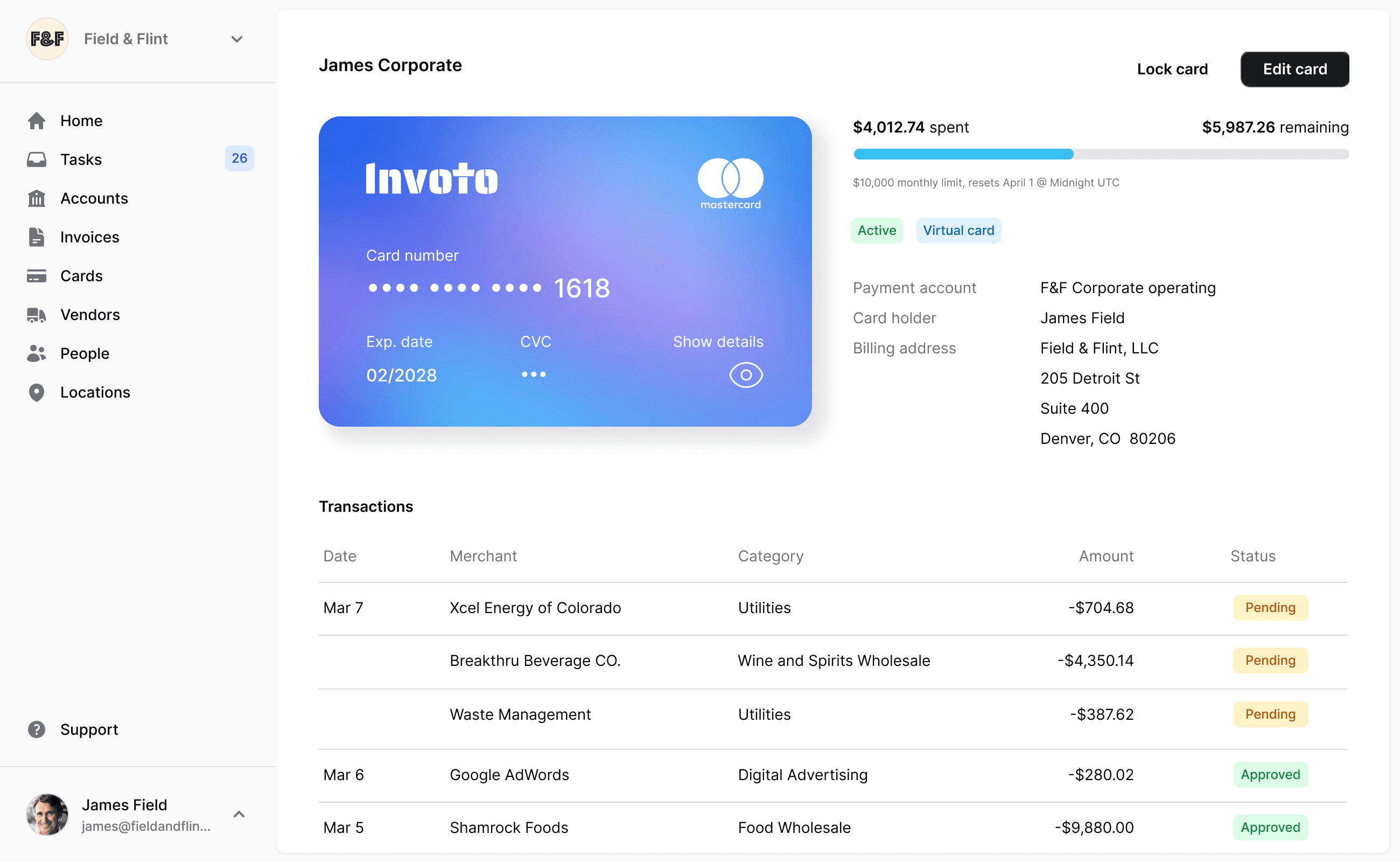The width and height of the screenshot is (1400, 862).
Task: Toggle the Virtual card badge
Action: pyautogui.click(x=958, y=231)
